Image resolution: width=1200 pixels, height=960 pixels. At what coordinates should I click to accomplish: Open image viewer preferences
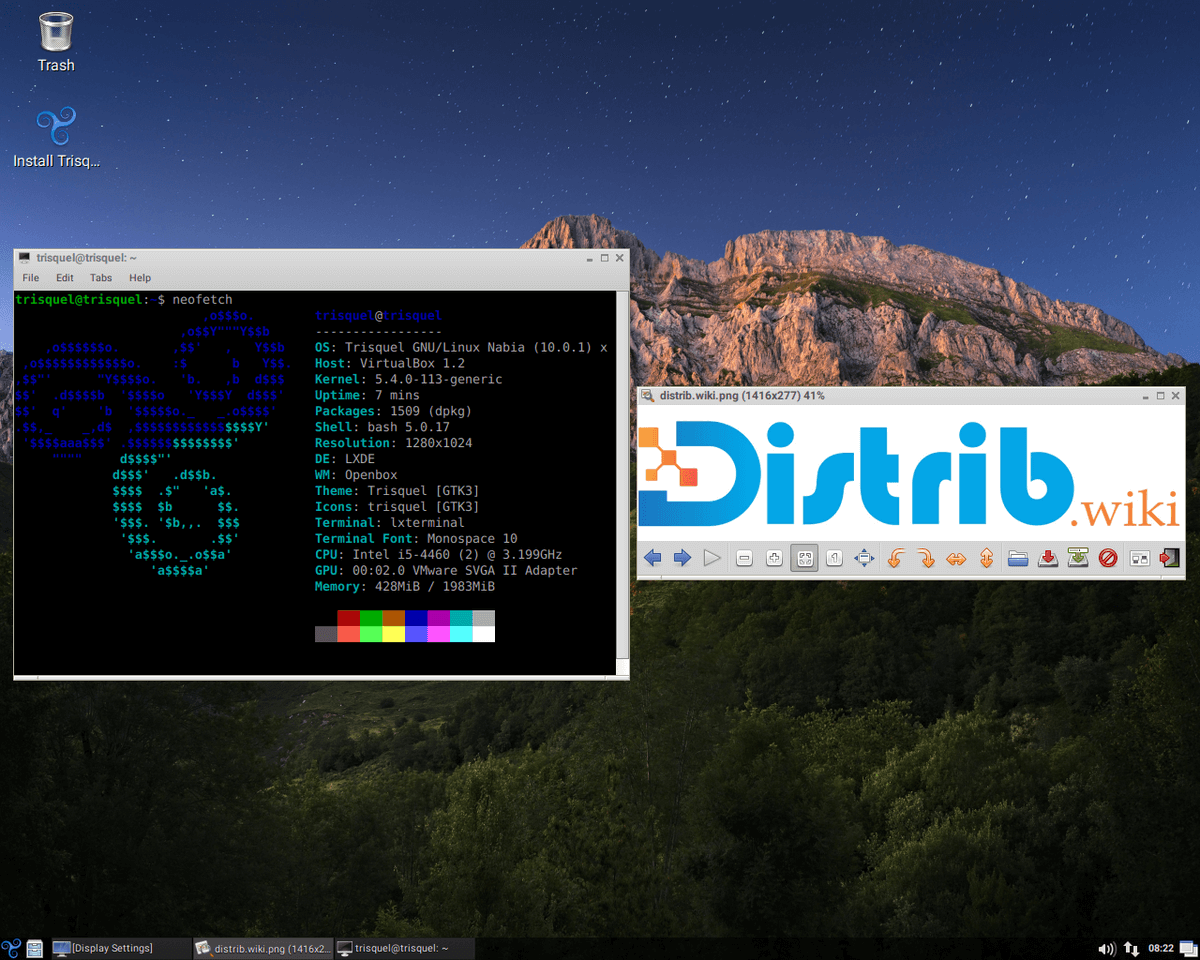(1140, 558)
